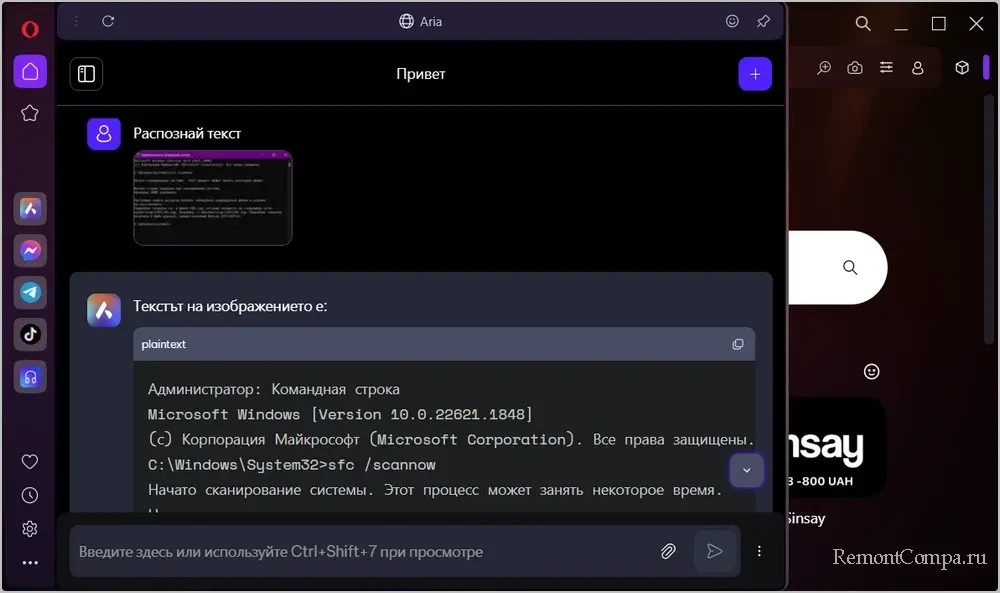Open chat input more options menu
Image resolution: width=1000 pixels, height=593 pixels.
click(x=759, y=551)
